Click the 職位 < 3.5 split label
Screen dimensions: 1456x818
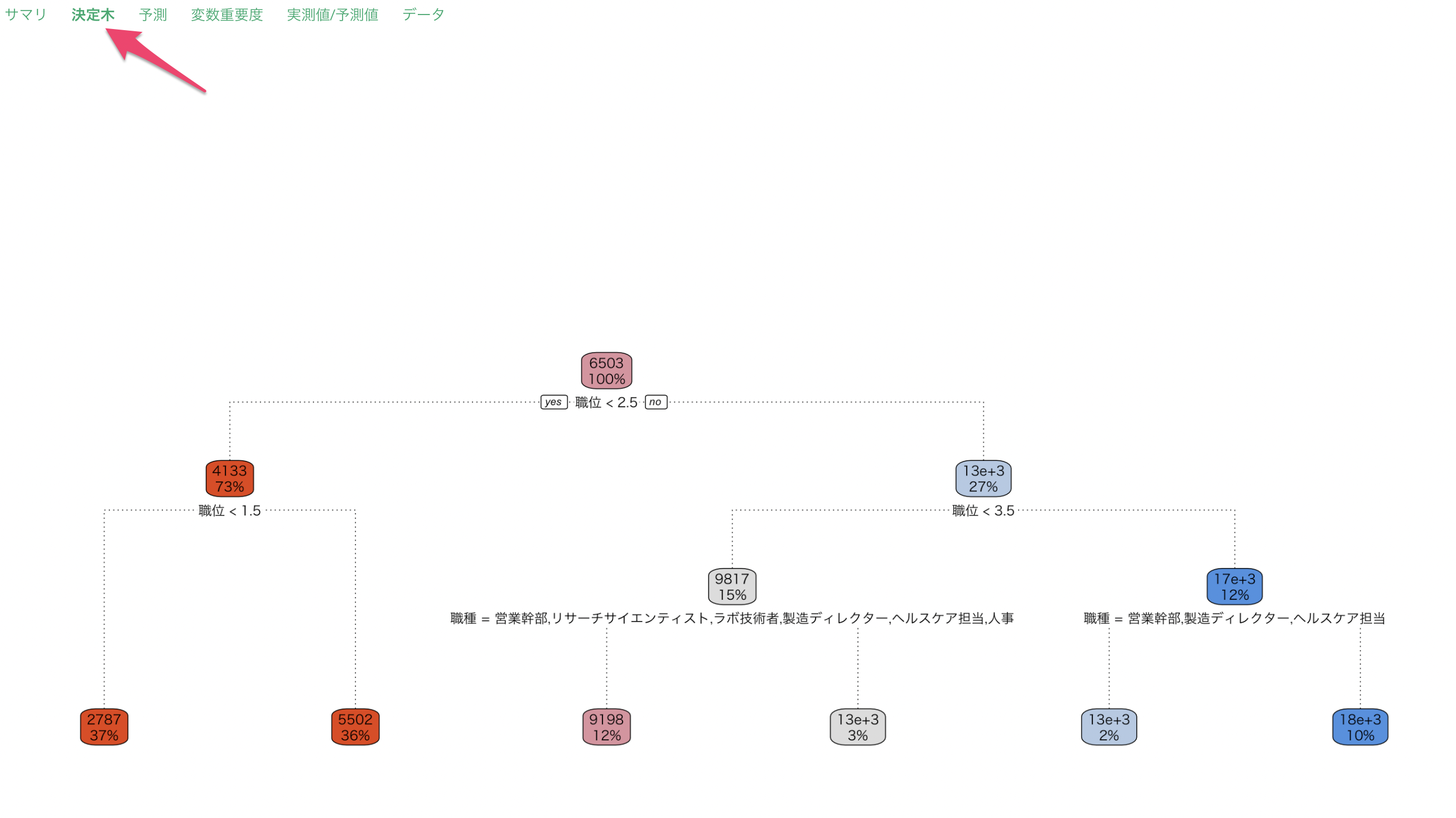tap(983, 511)
